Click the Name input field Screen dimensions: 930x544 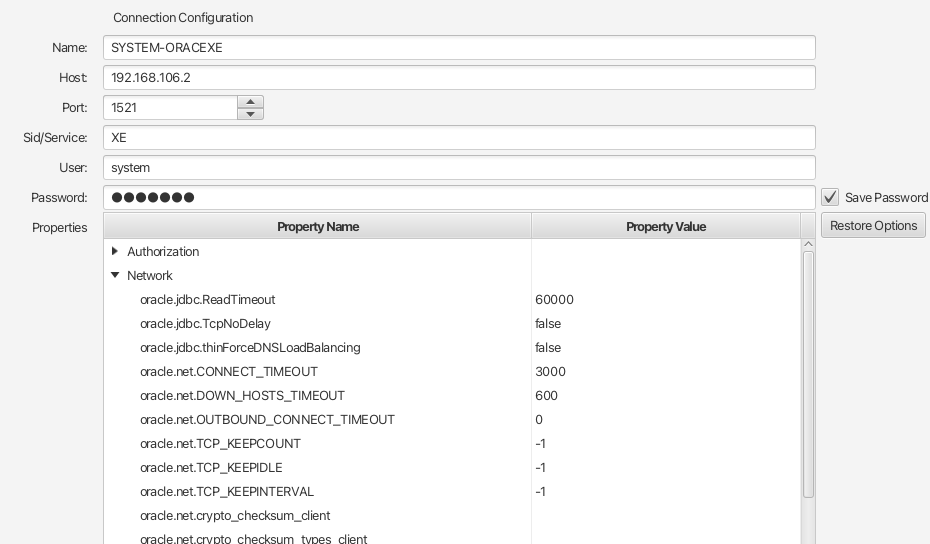pos(459,47)
